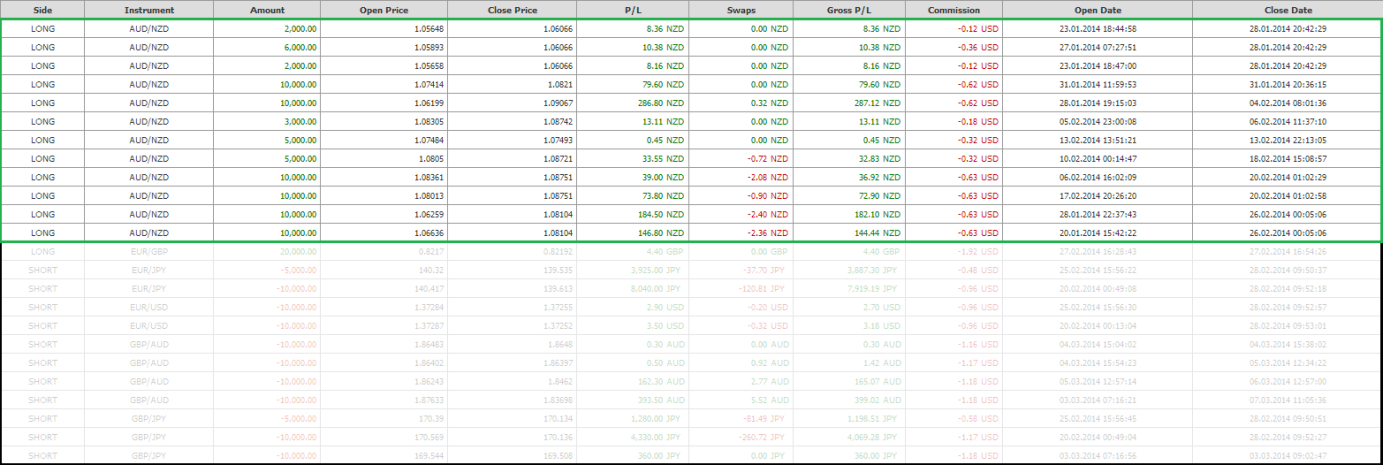Select amount 6,000.00 cell
This screenshot has width=1383, height=465.
click(x=267, y=48)
